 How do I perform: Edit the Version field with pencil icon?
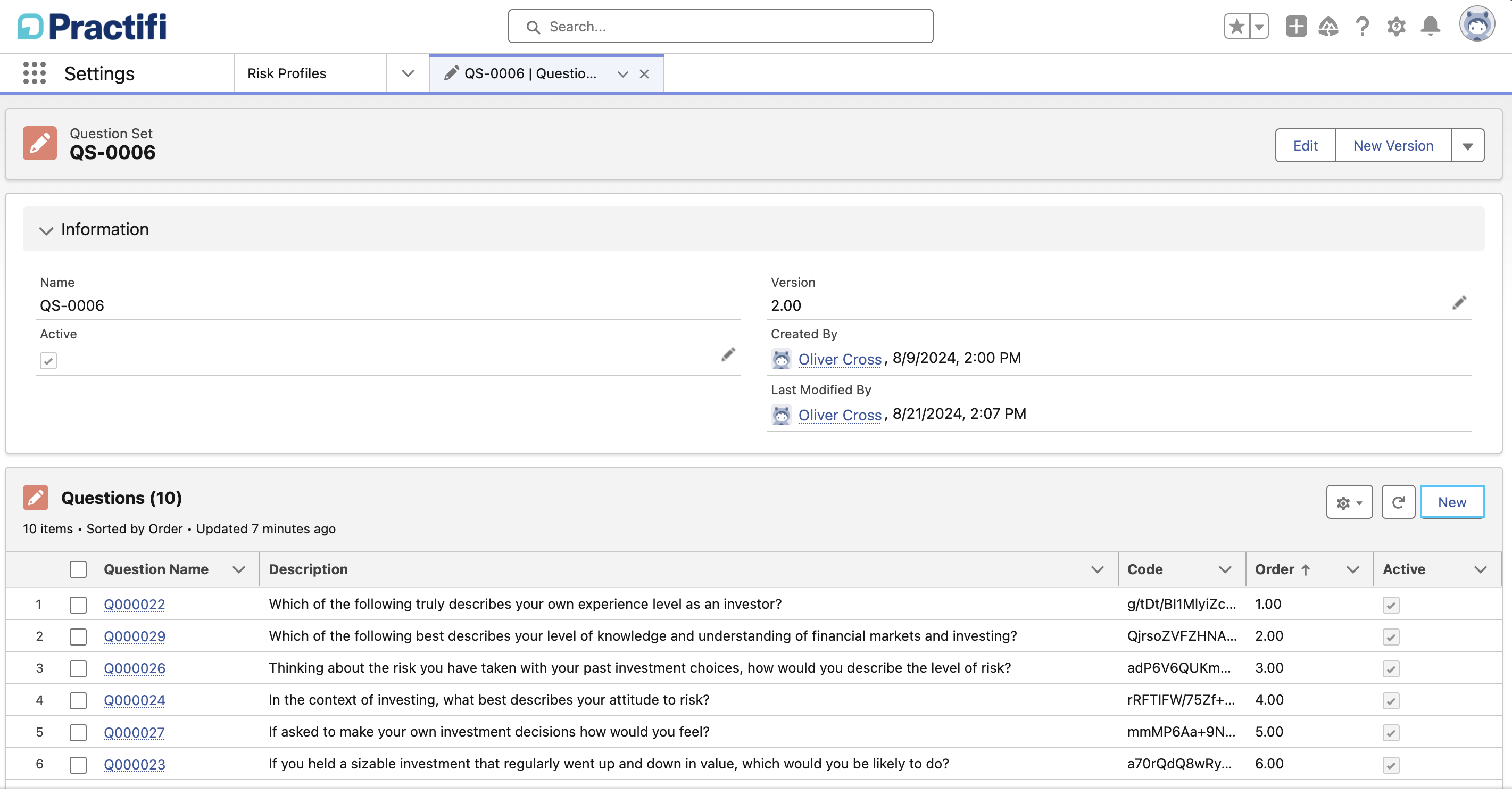tap(1459, 303)
